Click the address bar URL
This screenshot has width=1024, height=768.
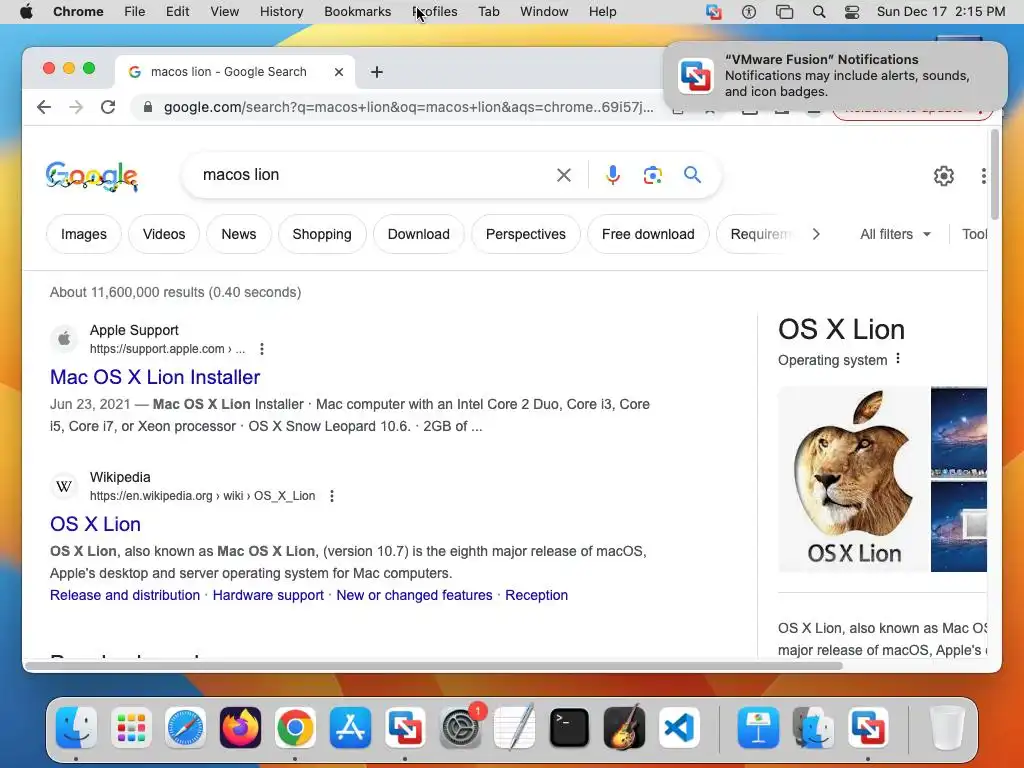408,107
